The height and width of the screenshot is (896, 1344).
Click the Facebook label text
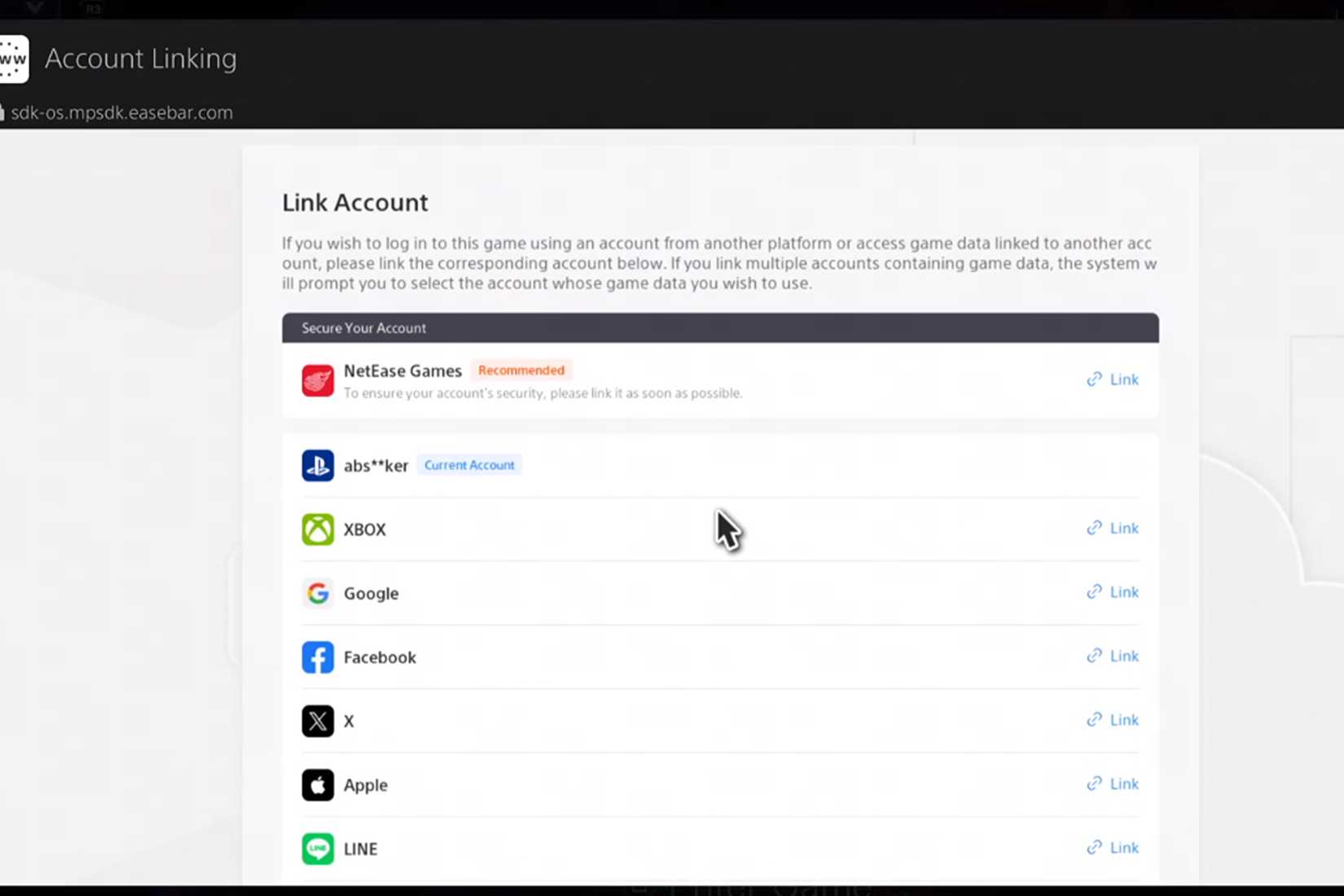[380, 657]
